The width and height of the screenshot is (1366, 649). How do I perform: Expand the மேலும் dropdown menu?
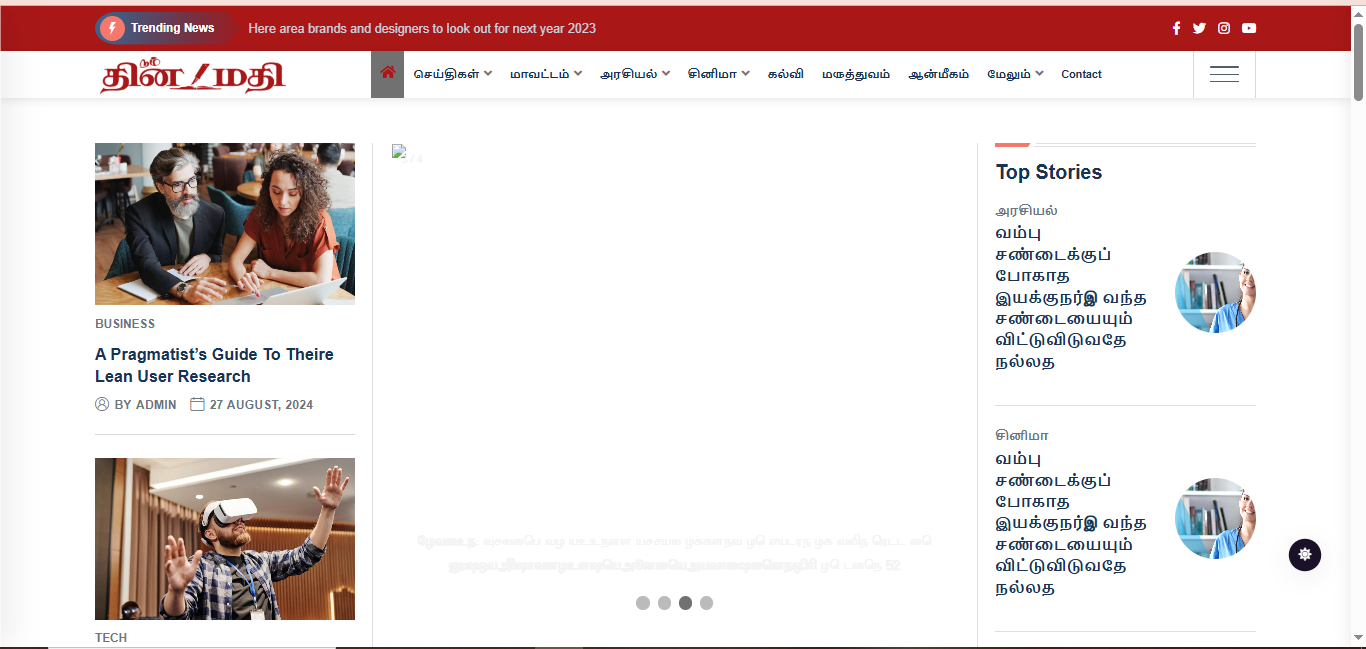[x=1015, y=74]
